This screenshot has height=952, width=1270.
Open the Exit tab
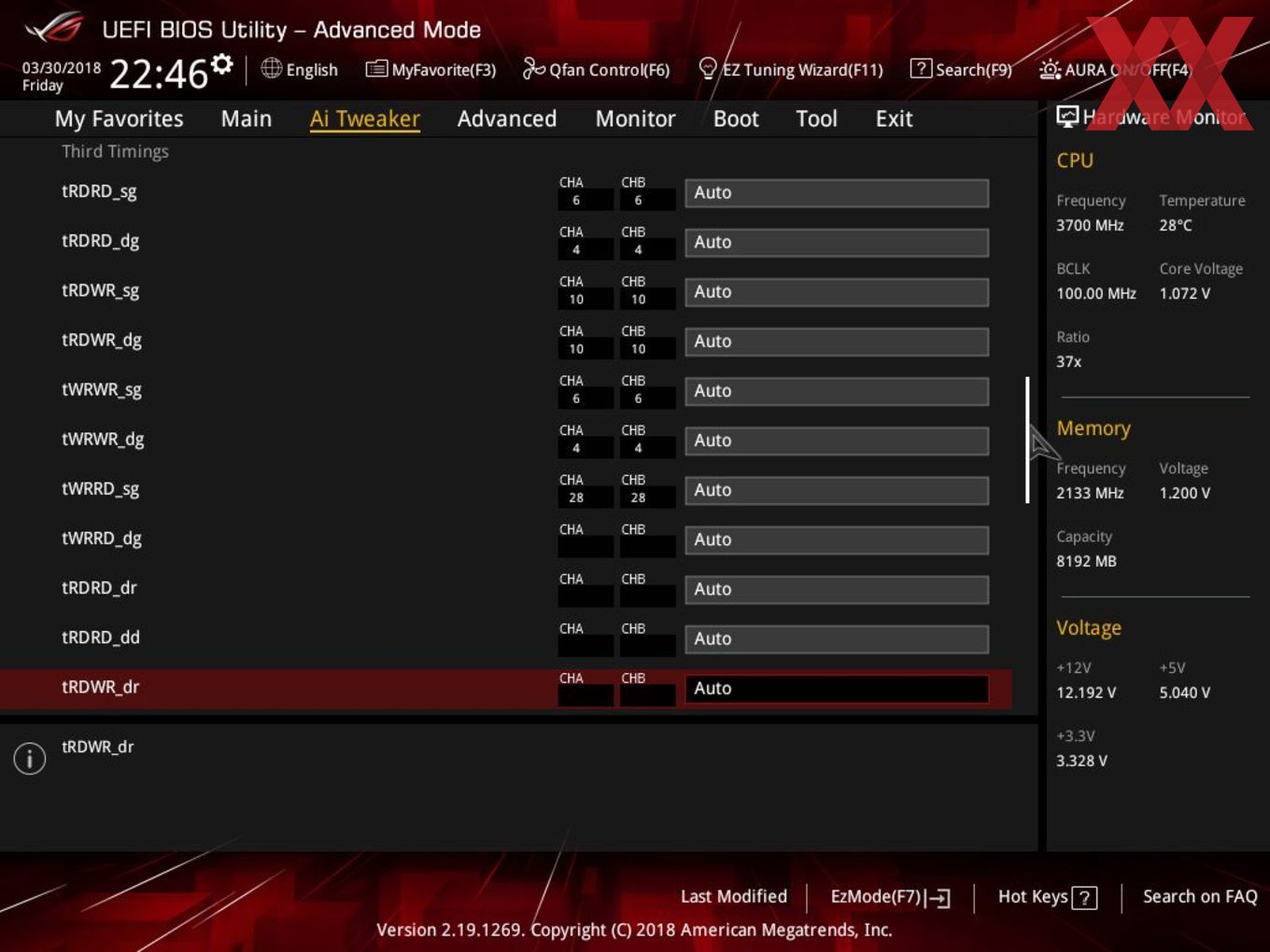(x=894, y=119)
